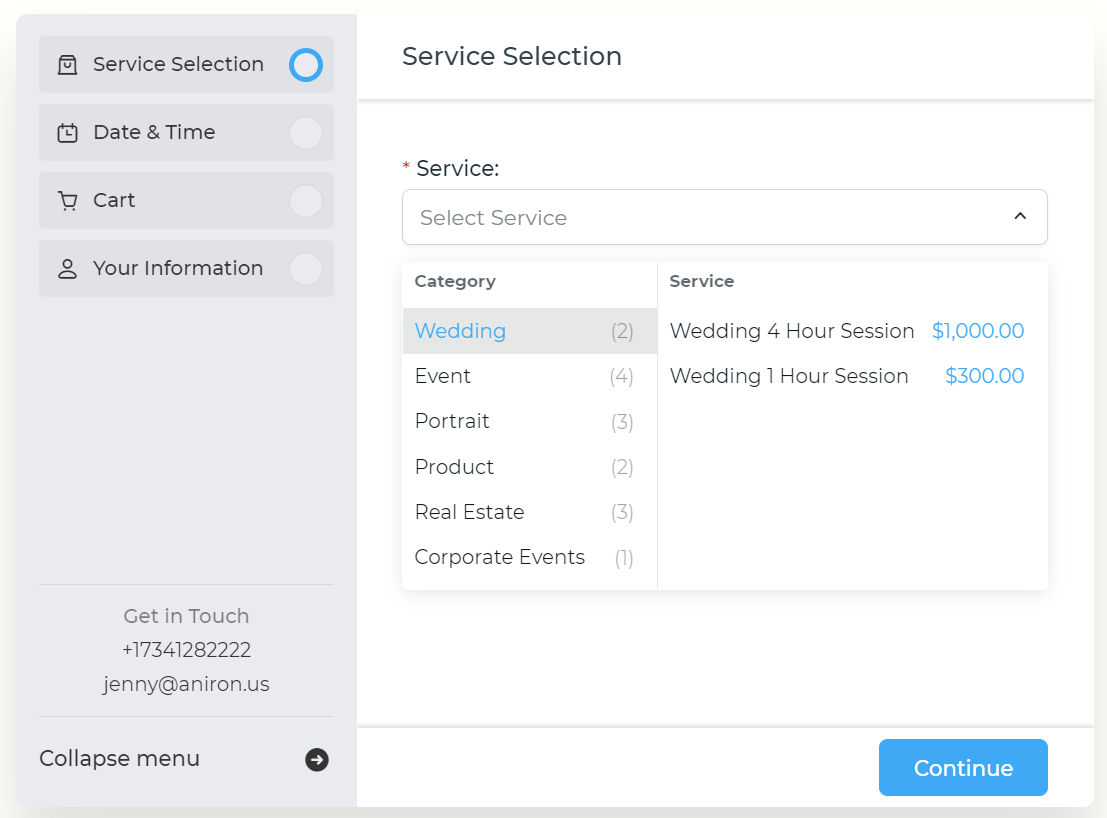This screenshot has height=818, width=1107.
Task: Click the shopping bag Service Selection icon
Action: click(x=68, y=65)
